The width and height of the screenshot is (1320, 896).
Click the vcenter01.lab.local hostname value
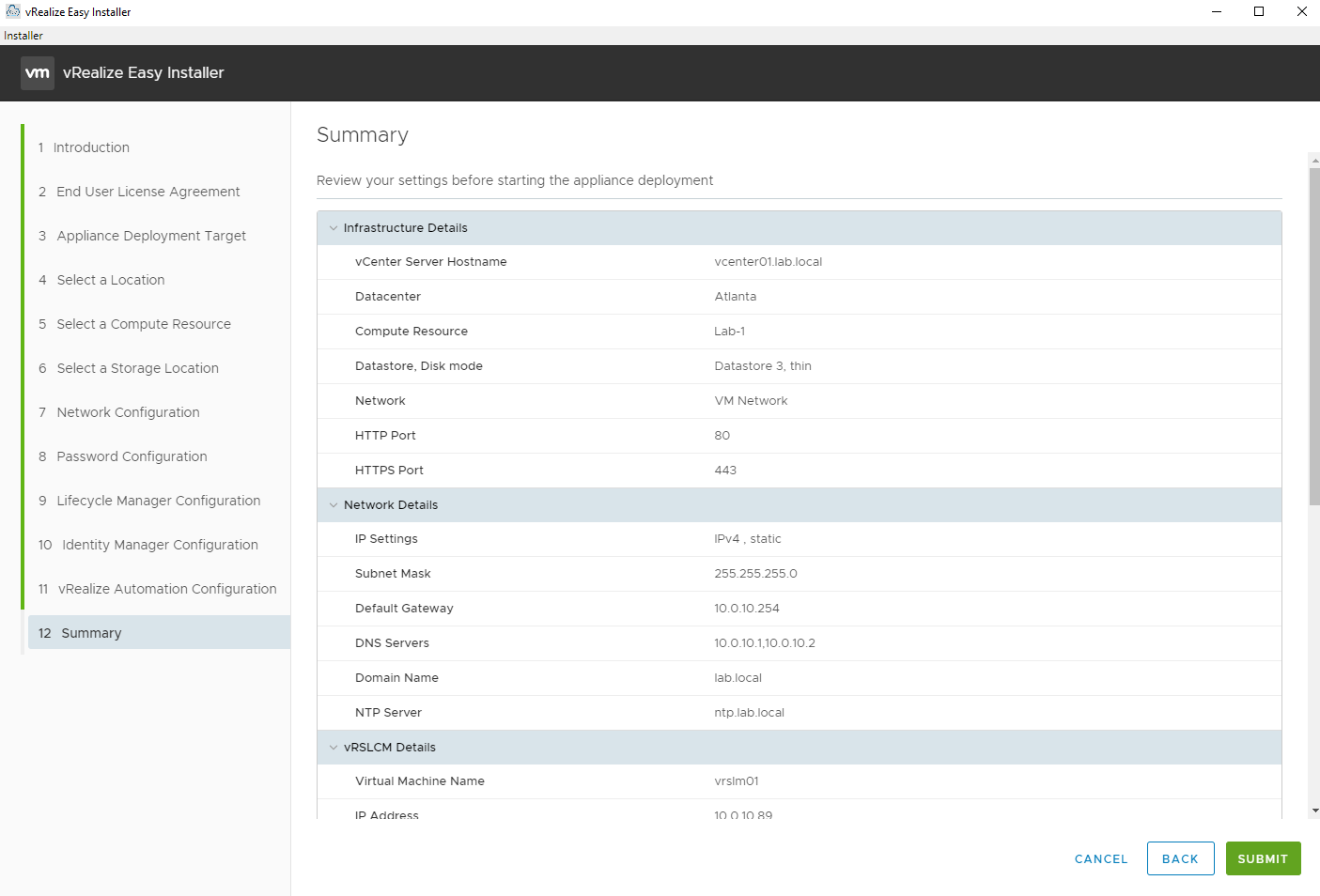[x=769, y=262]
